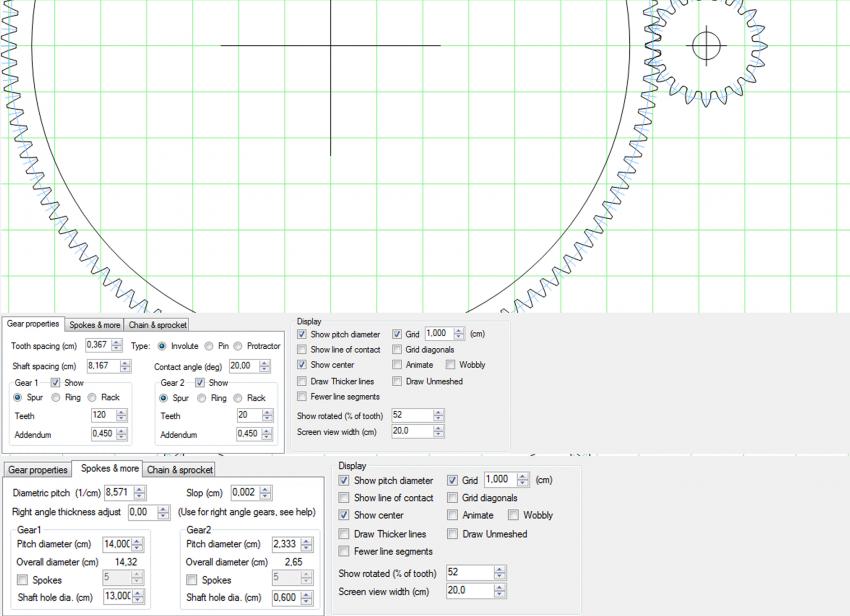Choose Ring shape for Gear 1
This screenshot has height=616, width=850.
coord(56,398)
